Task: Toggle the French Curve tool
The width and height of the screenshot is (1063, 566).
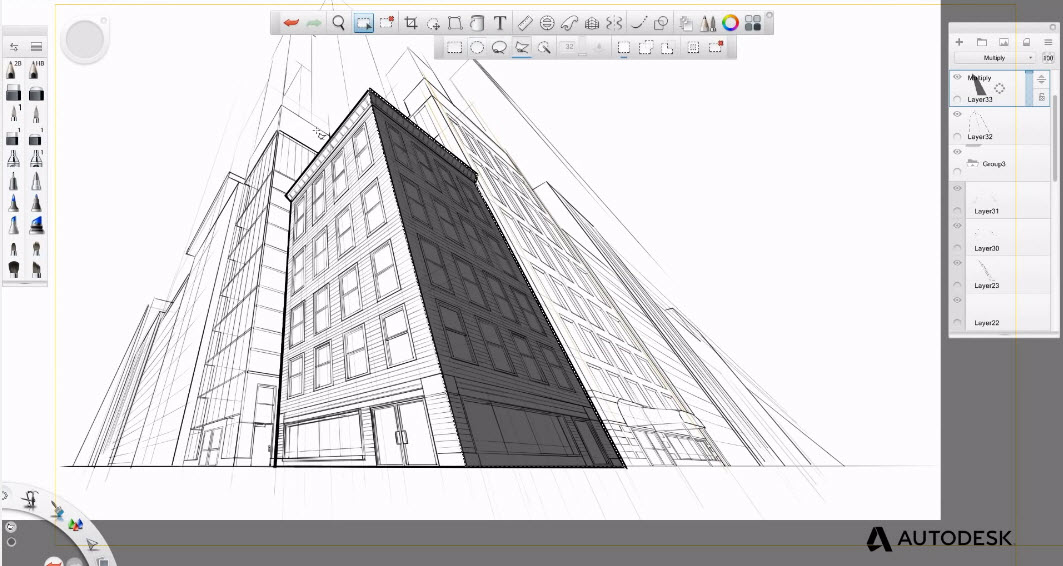Action: [569, 23]
